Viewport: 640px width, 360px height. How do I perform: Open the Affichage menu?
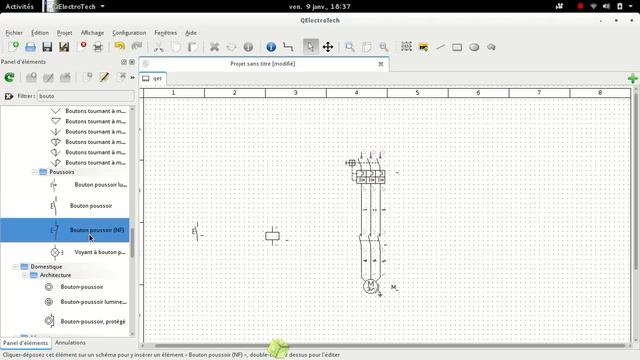point(92,33)
